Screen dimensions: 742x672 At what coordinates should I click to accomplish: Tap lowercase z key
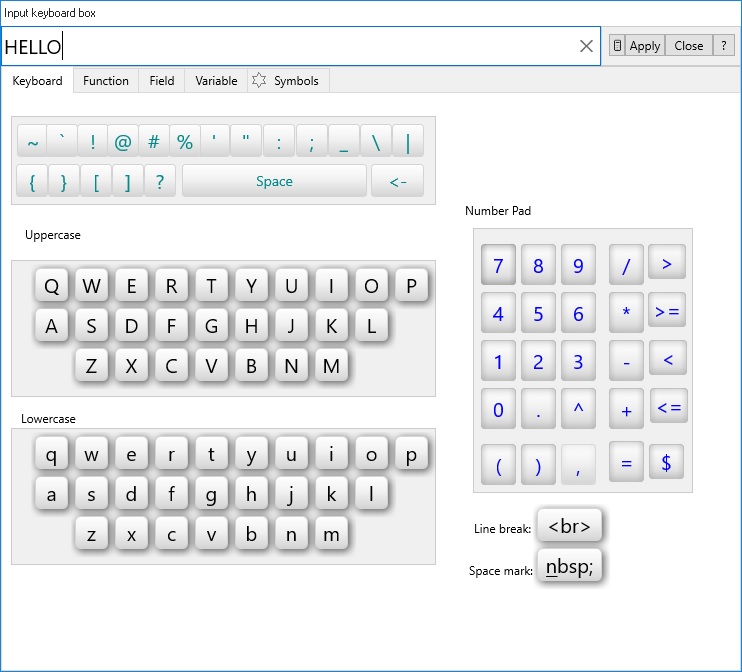click(x=91, y=534)
